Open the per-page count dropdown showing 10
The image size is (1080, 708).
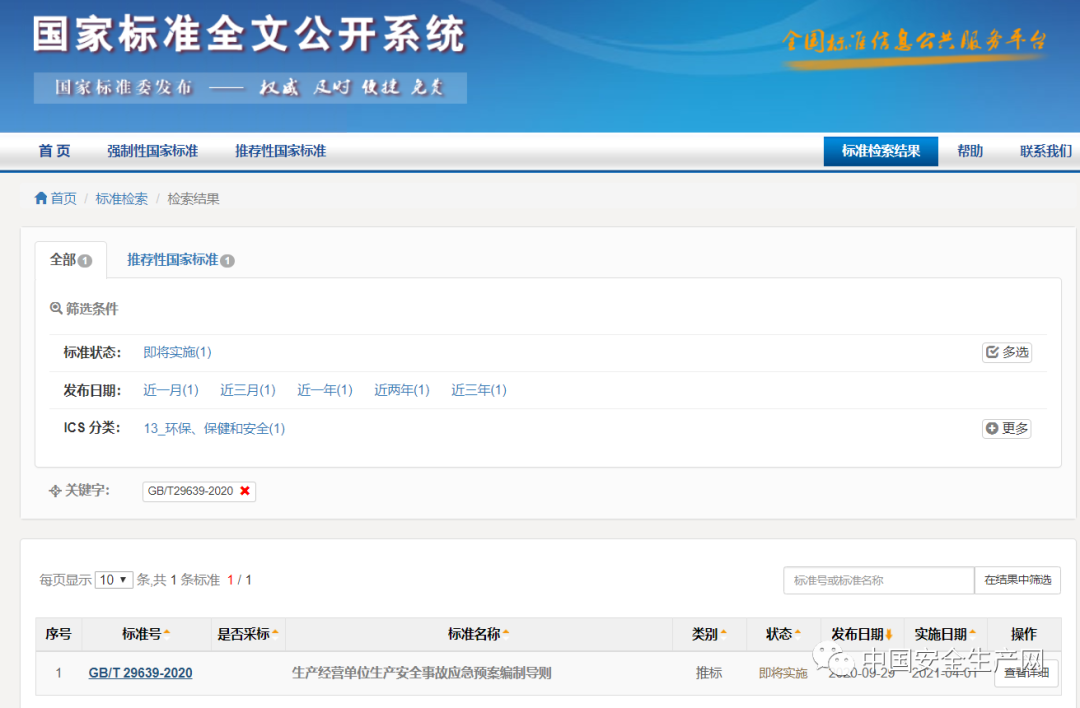tap(114, 580)
